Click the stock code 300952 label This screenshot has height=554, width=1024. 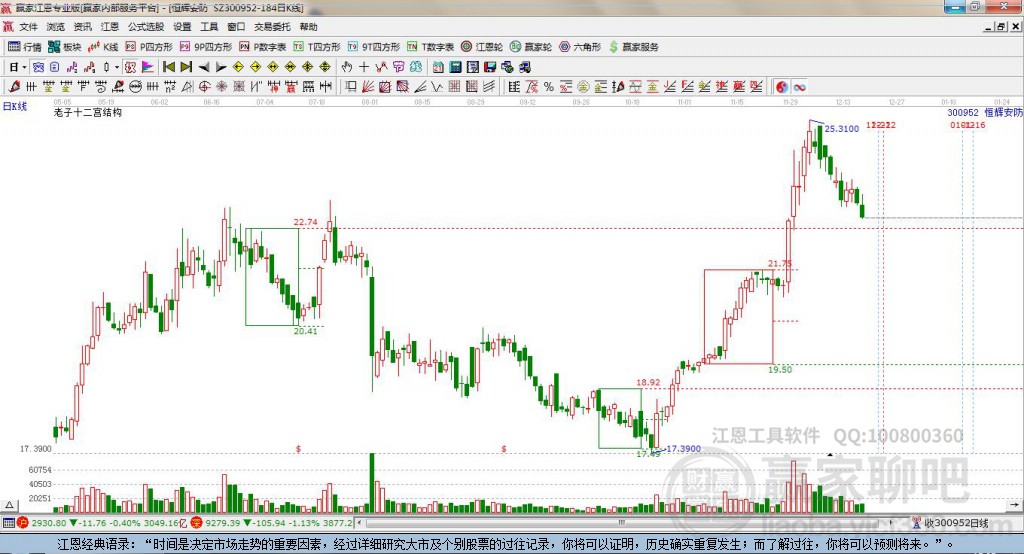coord(963,113)
